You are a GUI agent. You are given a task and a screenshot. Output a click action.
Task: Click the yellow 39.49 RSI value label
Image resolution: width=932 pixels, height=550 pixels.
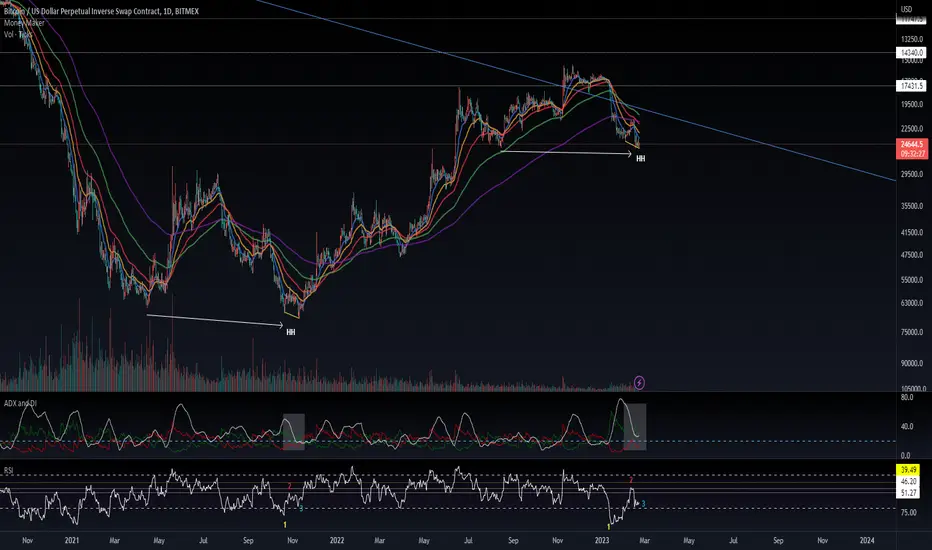click(908, 470)
